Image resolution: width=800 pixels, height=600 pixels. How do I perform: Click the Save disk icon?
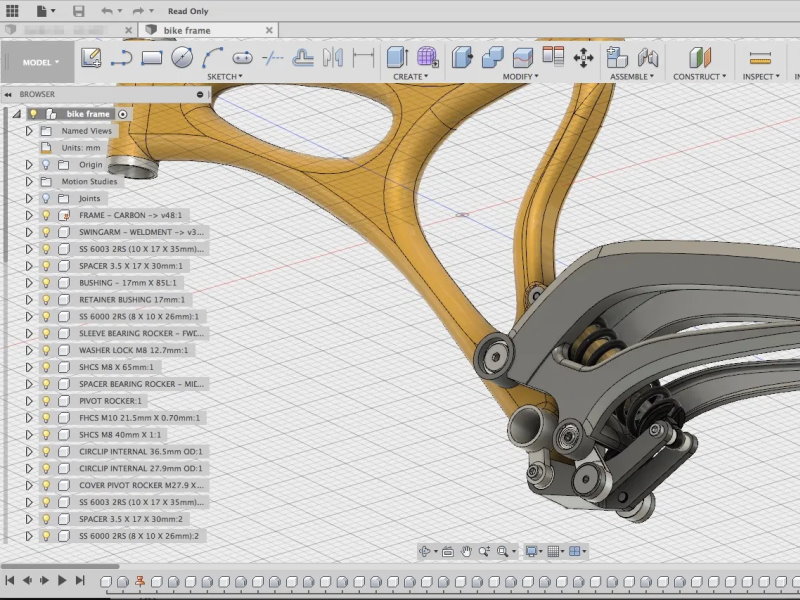pyautogui.click(x=78, y=11)
